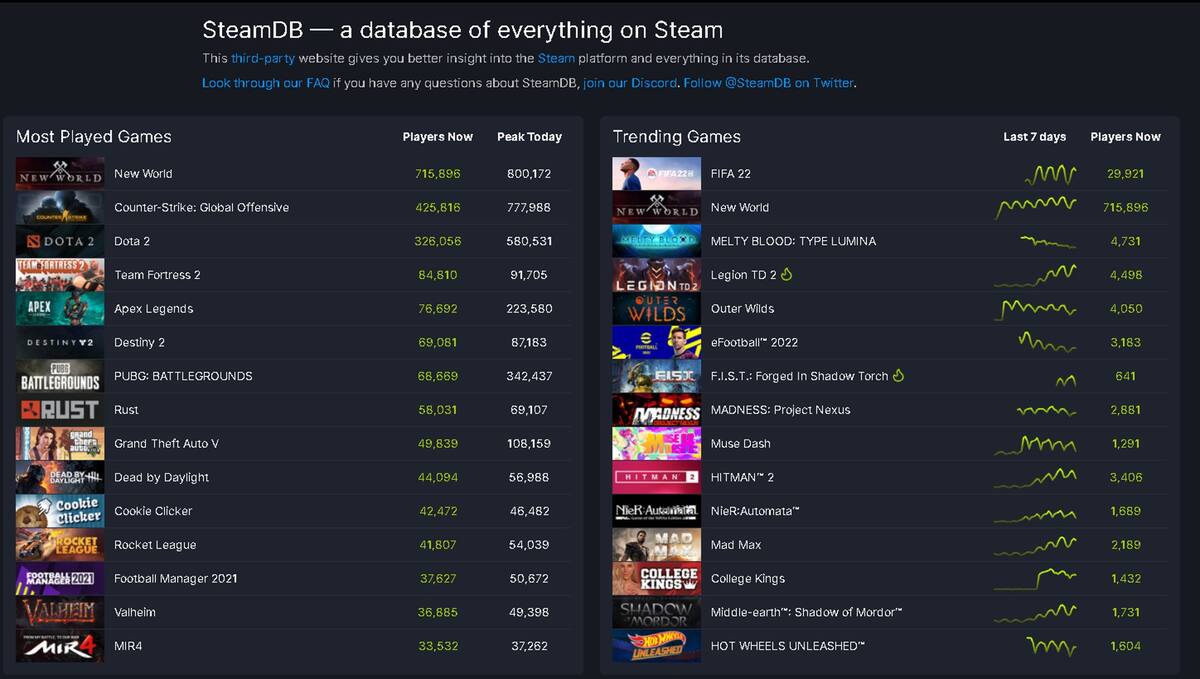Follow the Steam platform link
The height and width of the screenshot is (679, 1200).
click(x=556, y=59)
